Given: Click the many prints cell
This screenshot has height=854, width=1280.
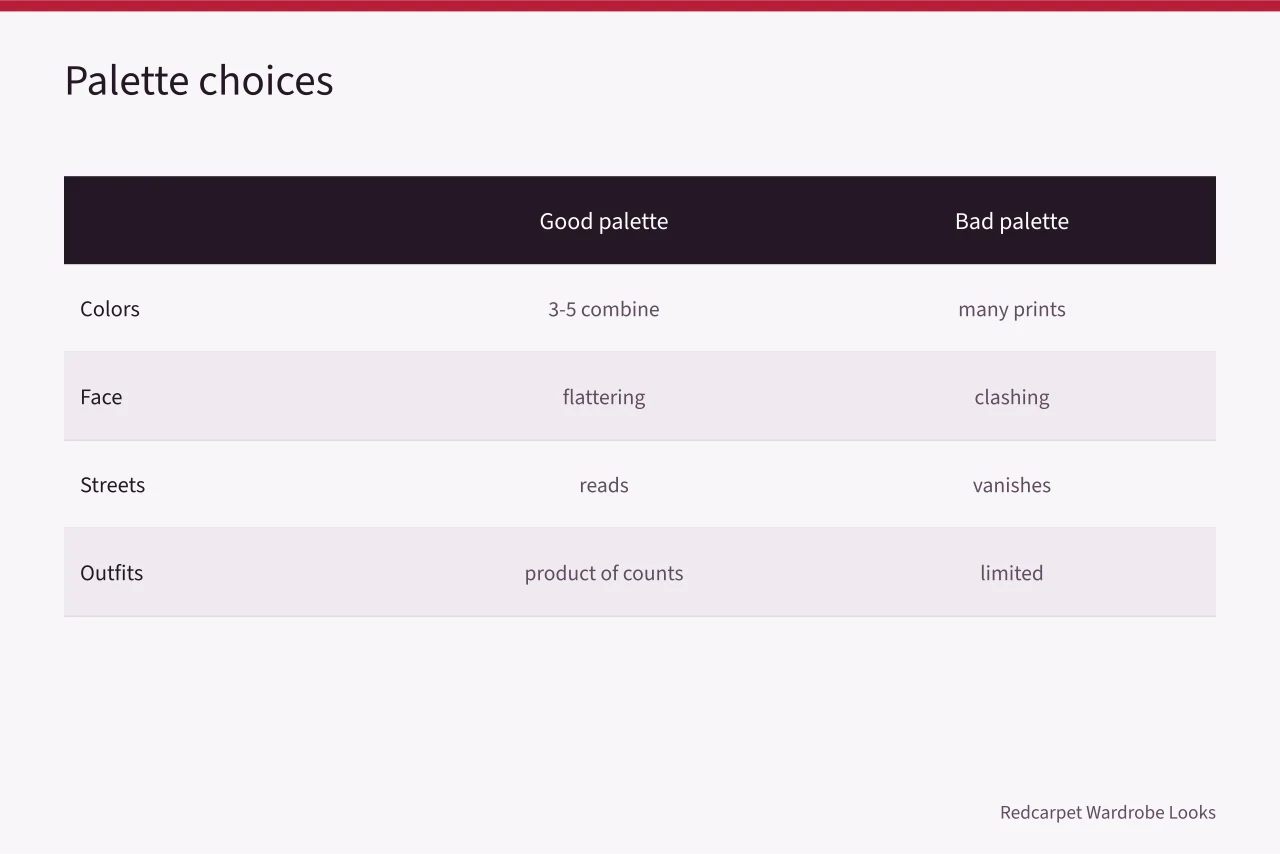Looking at the screenshot, I should pyautogui.click(x=1012, y=309).
